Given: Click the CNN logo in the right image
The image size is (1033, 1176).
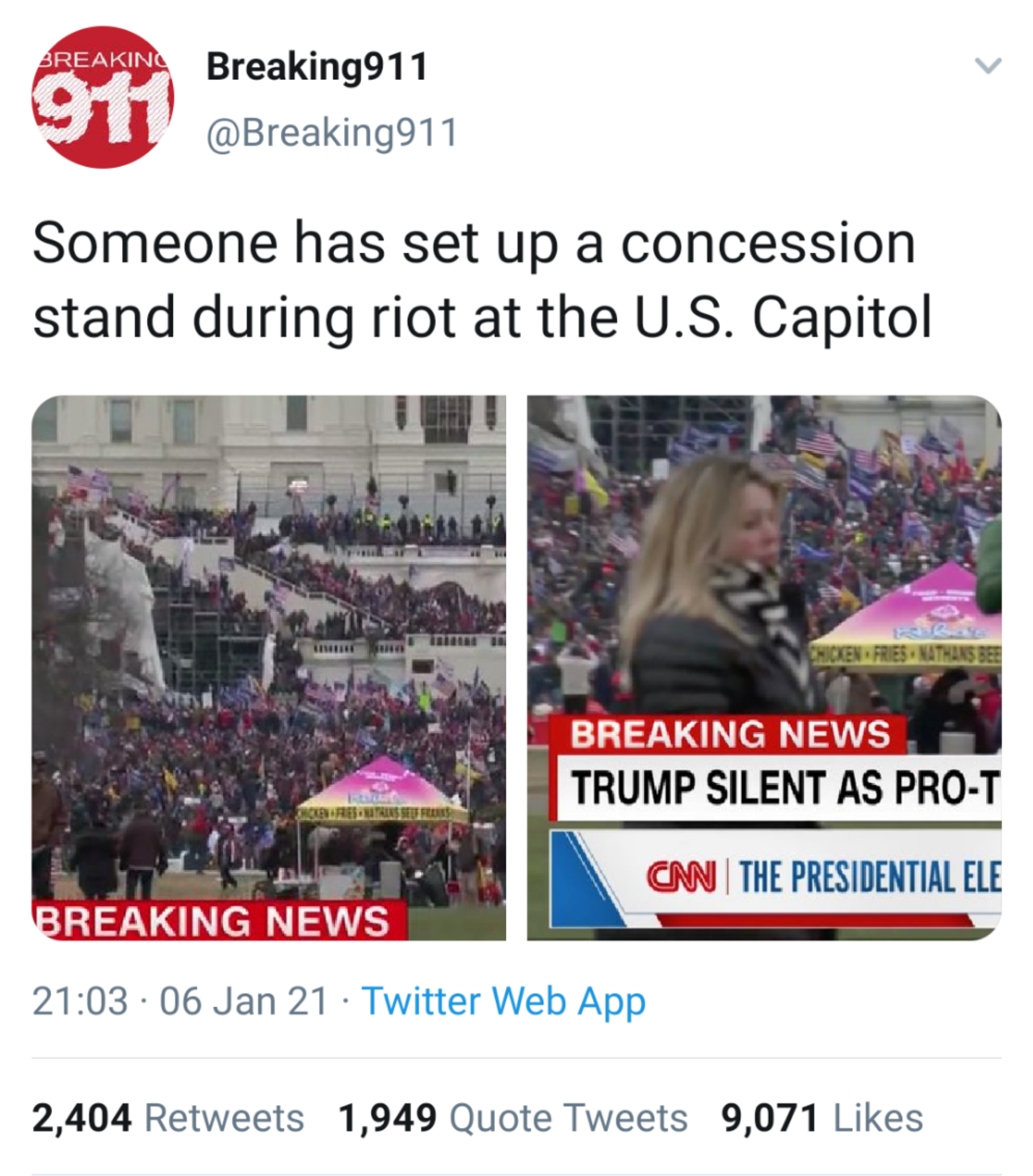Looking at the screenshot, I should point(682,876).
